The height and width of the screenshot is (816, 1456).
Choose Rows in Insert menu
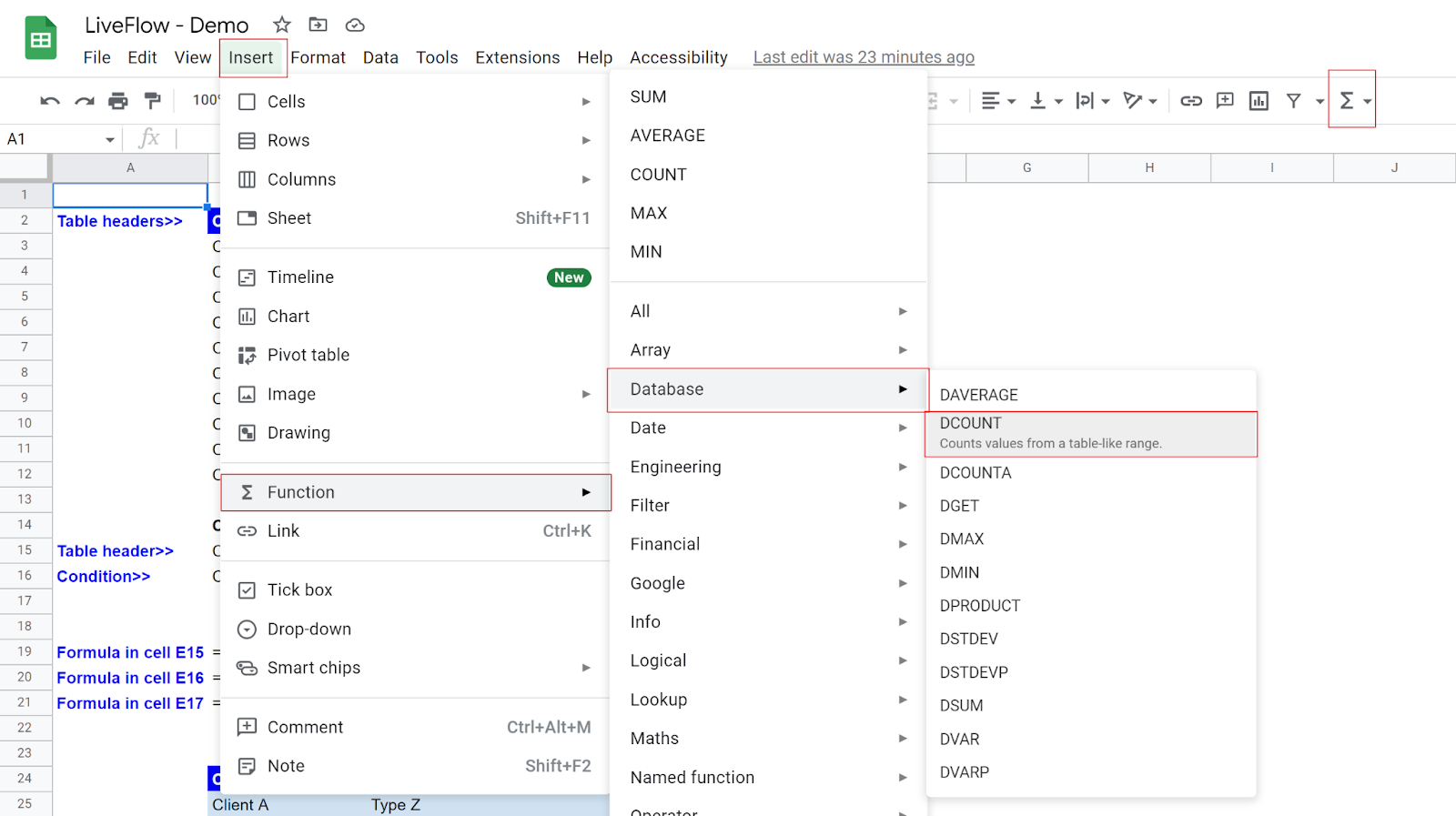414,141
